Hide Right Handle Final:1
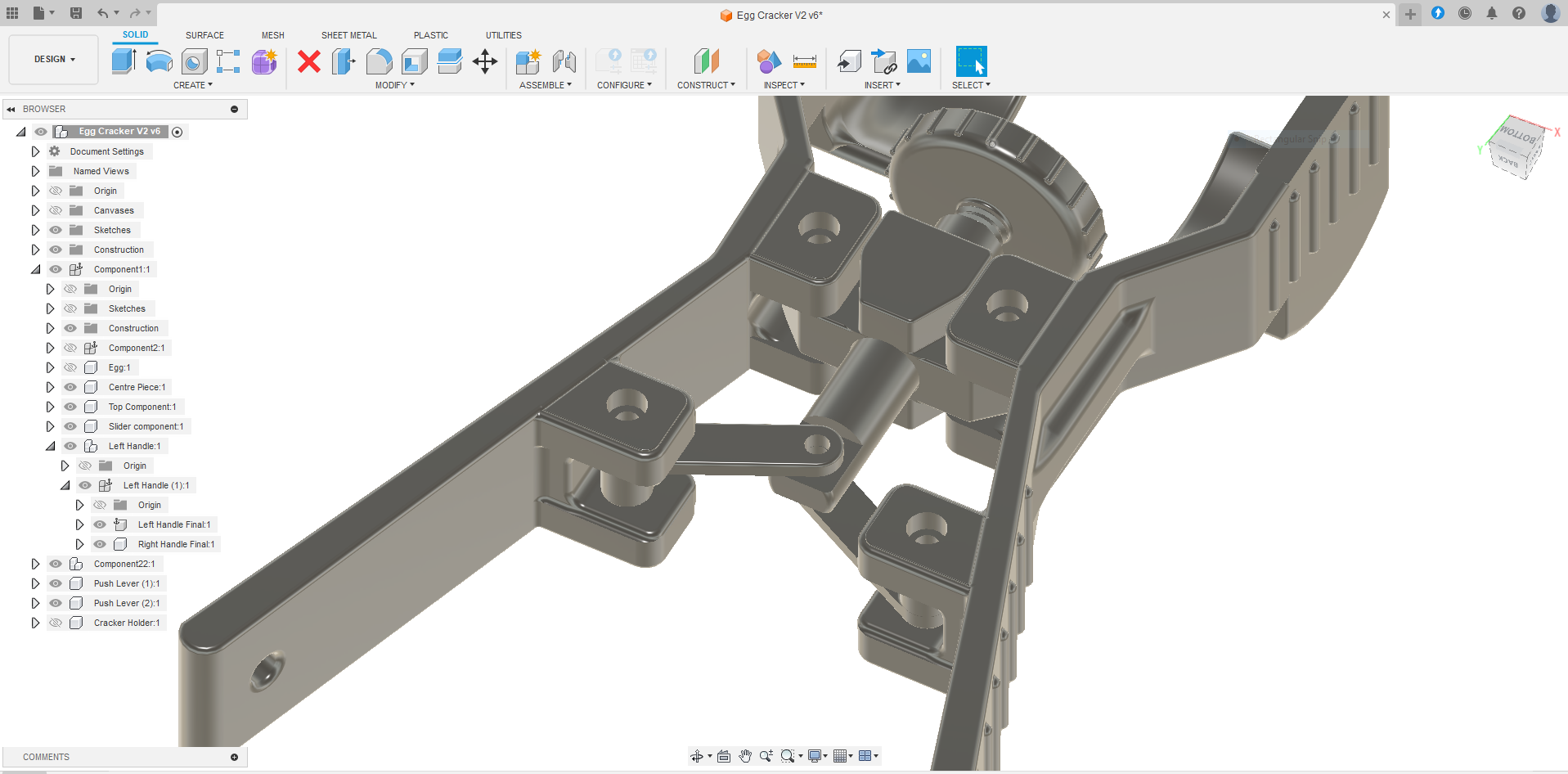Image resolution: width=1568 pixels, height=774 pixels. click(100, 544)
